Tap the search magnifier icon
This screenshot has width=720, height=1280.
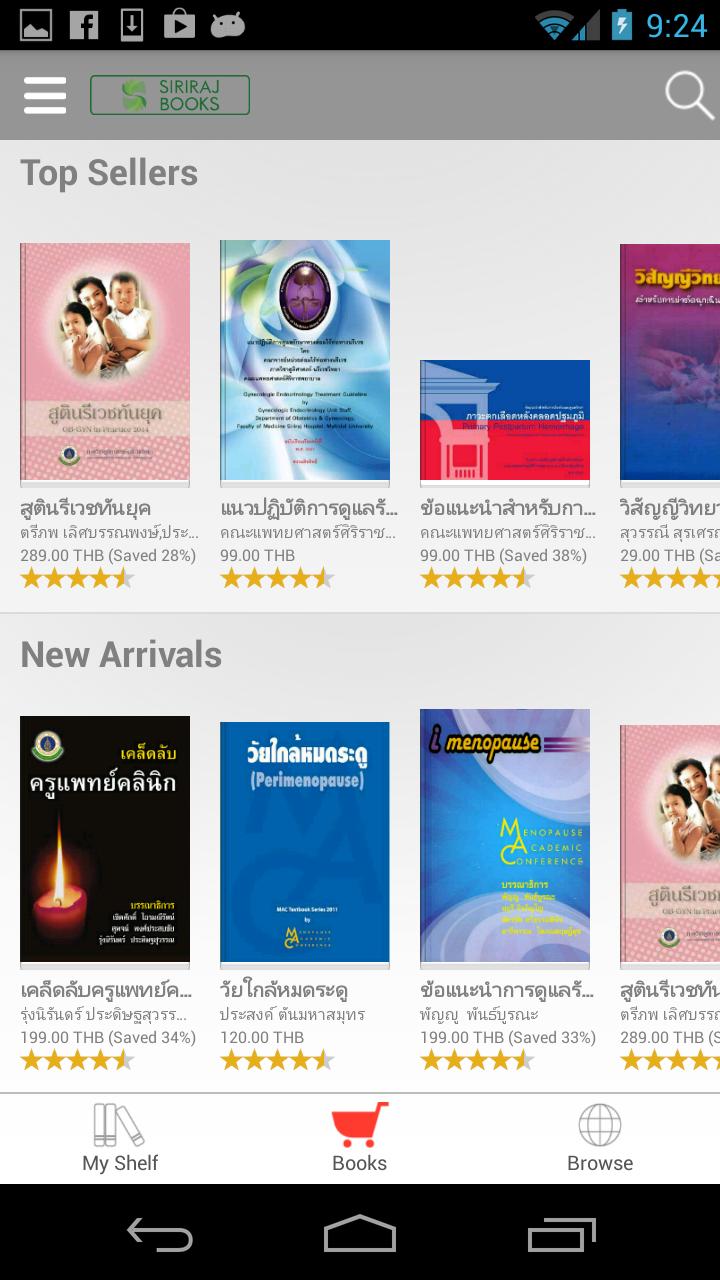click(x=689, y=96)
